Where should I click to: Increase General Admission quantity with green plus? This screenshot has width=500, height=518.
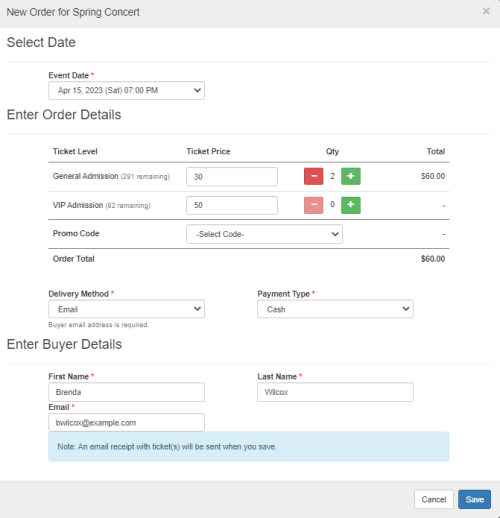(351, 176)
